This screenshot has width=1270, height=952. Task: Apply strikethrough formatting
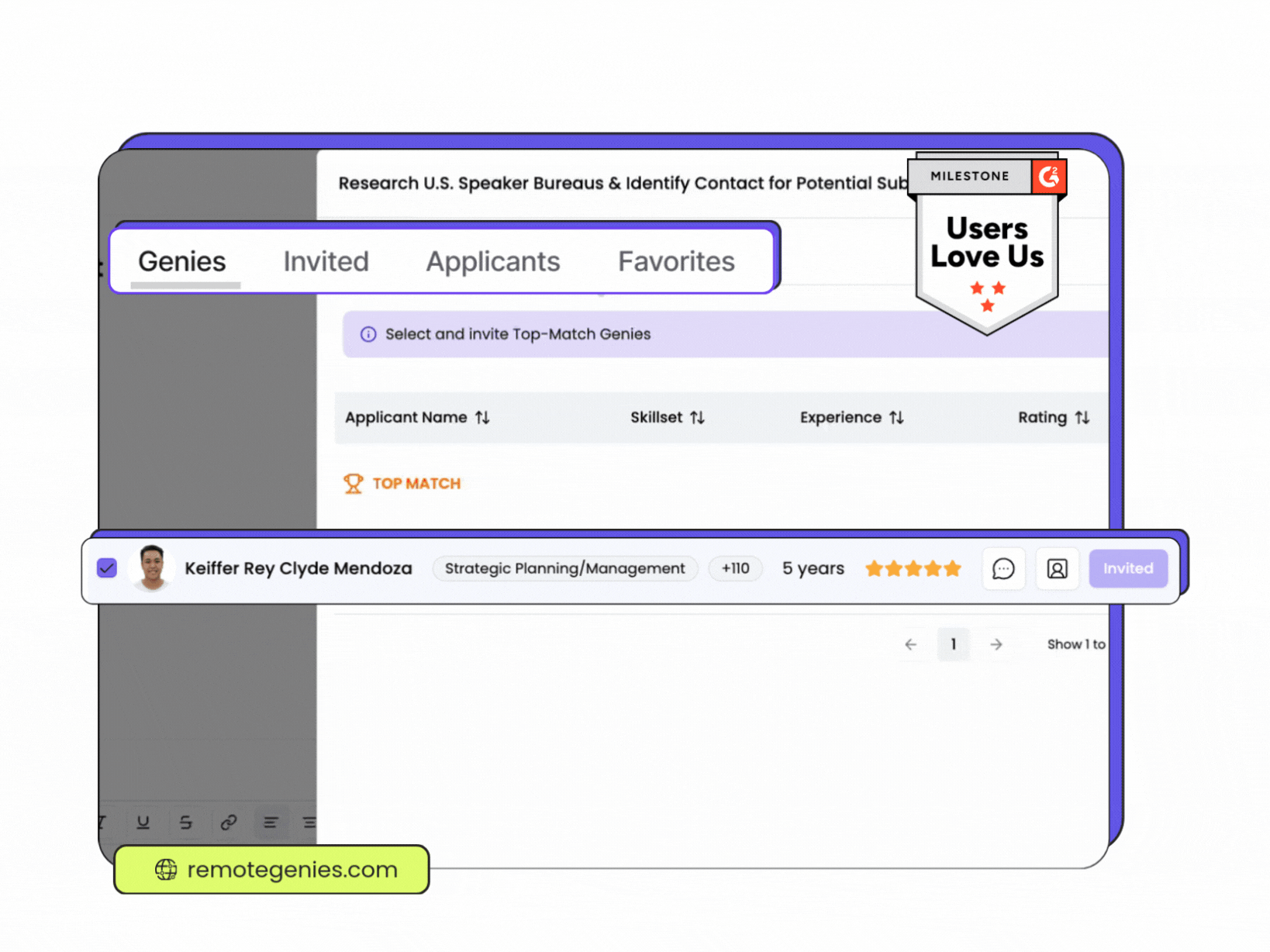(185, 823)
